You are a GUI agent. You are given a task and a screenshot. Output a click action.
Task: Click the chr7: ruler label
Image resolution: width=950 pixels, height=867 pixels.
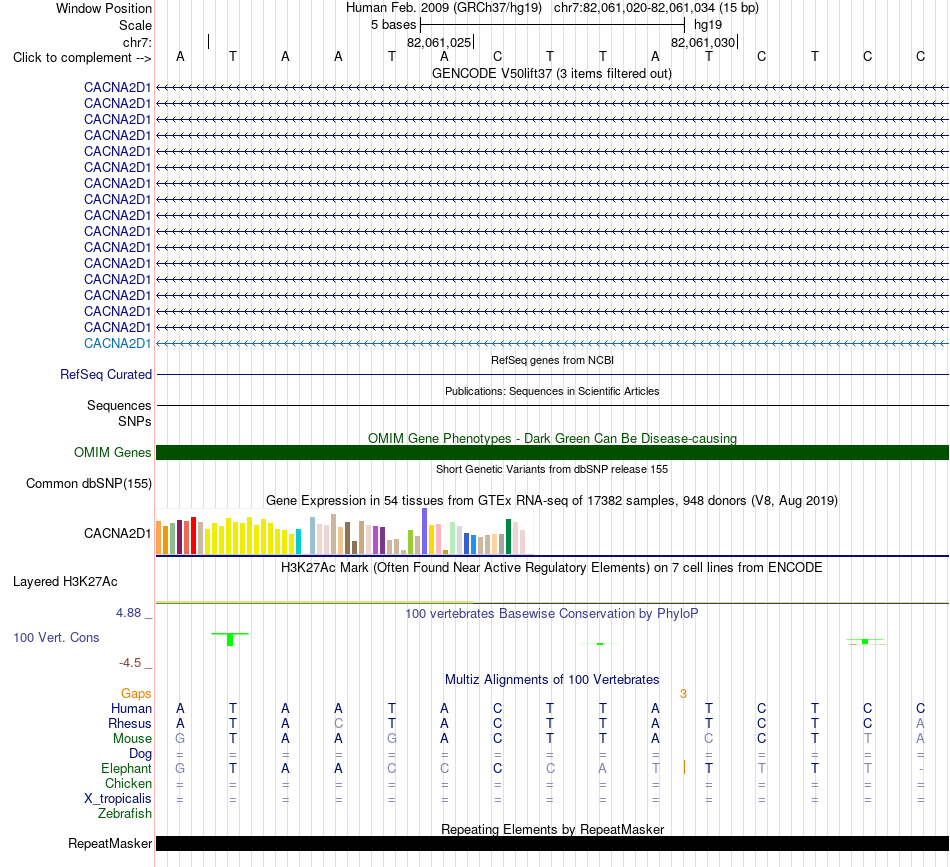(x=137, y=42)
